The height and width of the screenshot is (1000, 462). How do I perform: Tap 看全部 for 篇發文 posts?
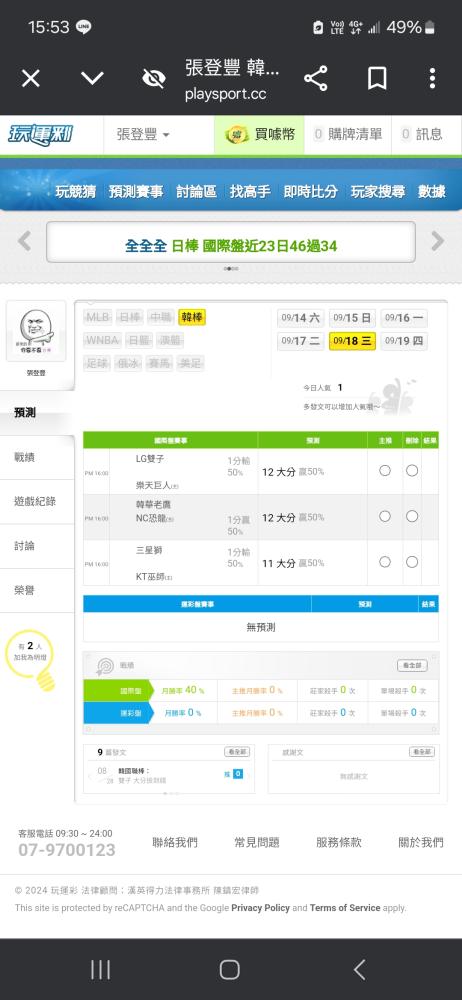(x=237, y=752)
